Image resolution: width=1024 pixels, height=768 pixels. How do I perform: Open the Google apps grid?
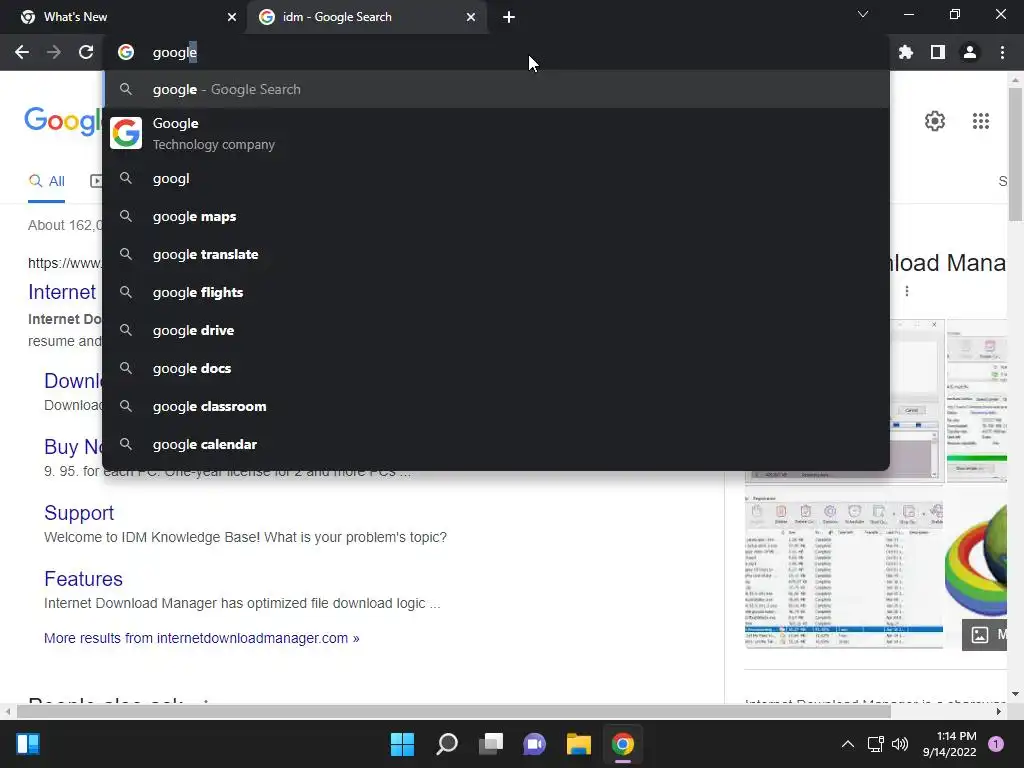980,121
